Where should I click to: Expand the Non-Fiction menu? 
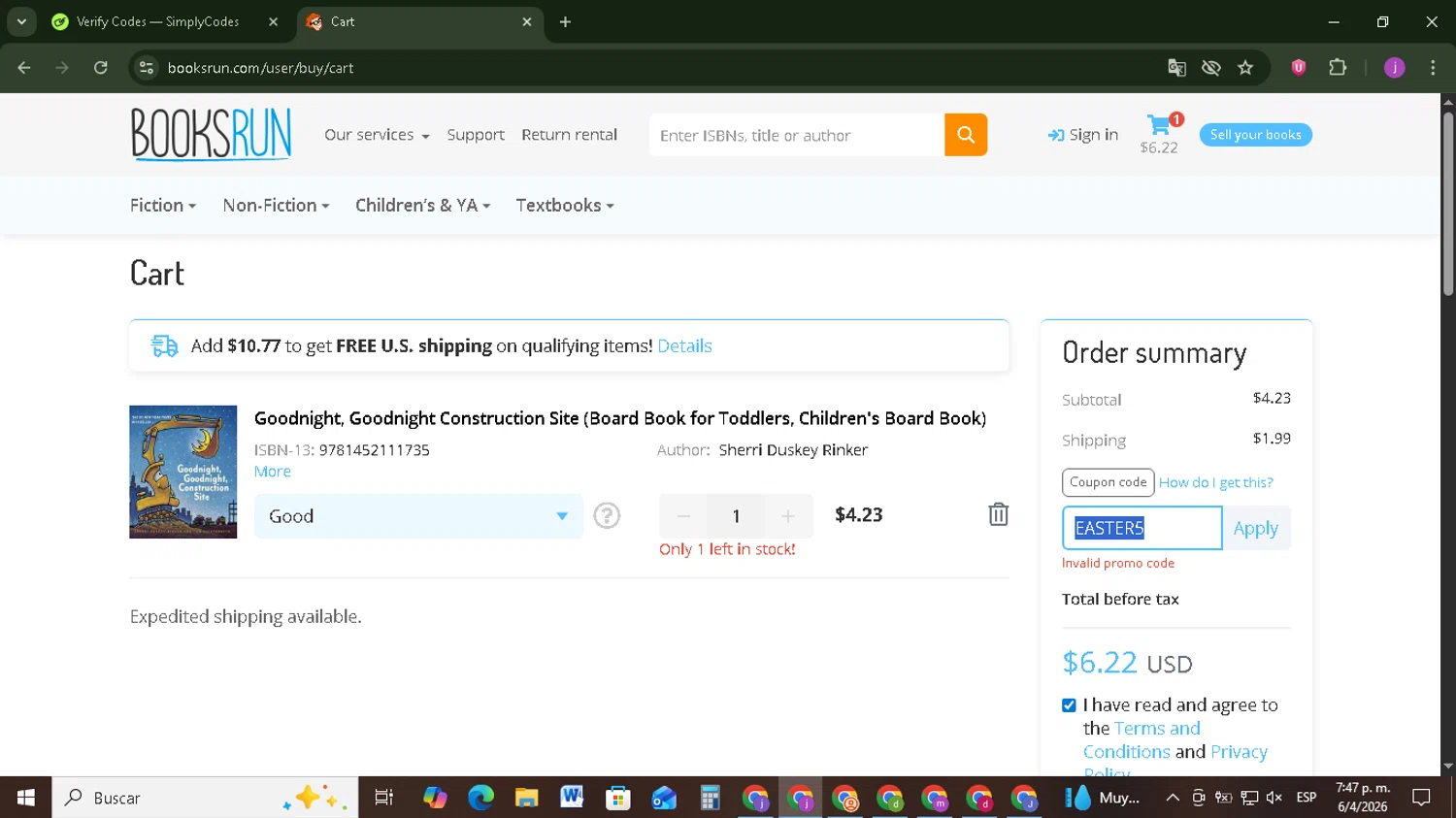276,206
